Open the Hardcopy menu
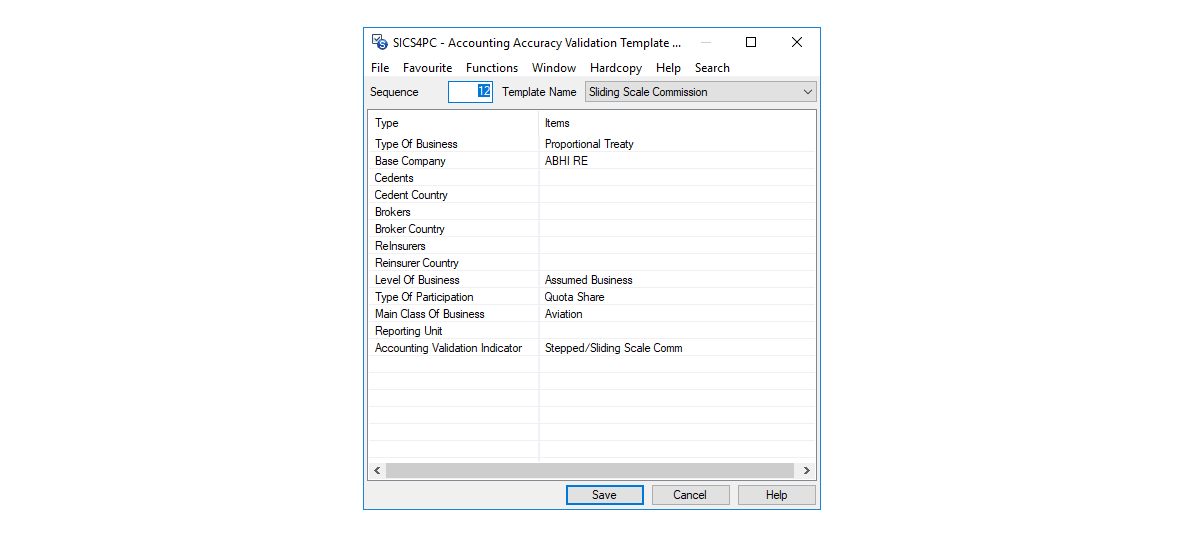 click(616, 68)
